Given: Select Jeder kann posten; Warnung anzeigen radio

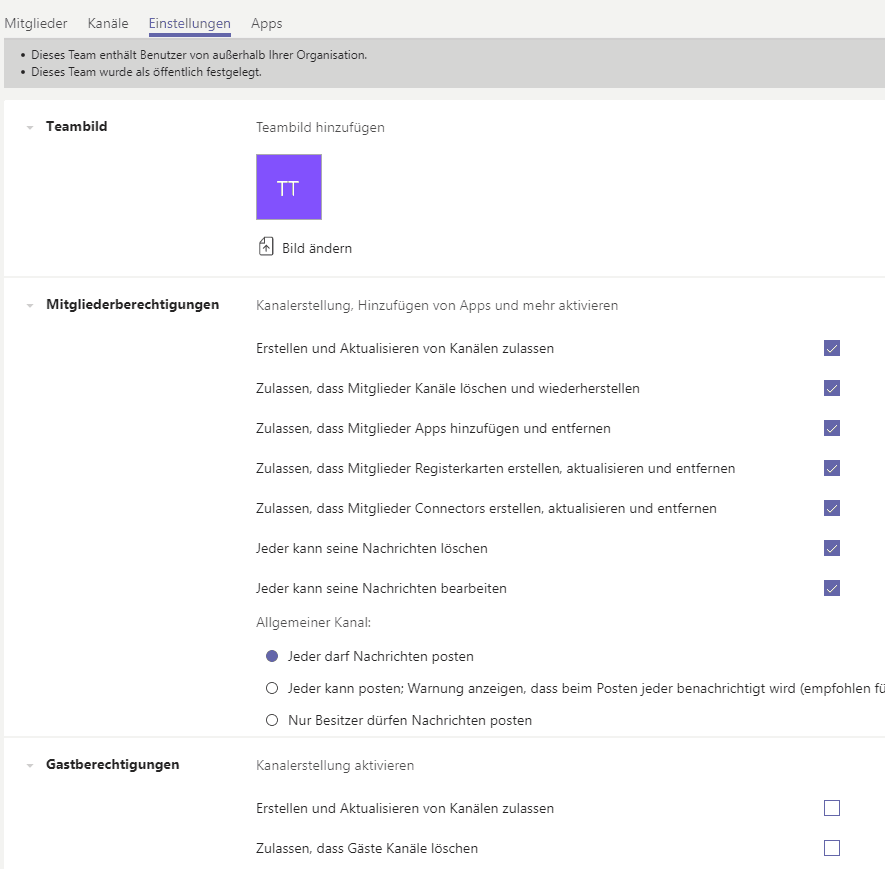Looking at the screenshot, I should 272,688.
